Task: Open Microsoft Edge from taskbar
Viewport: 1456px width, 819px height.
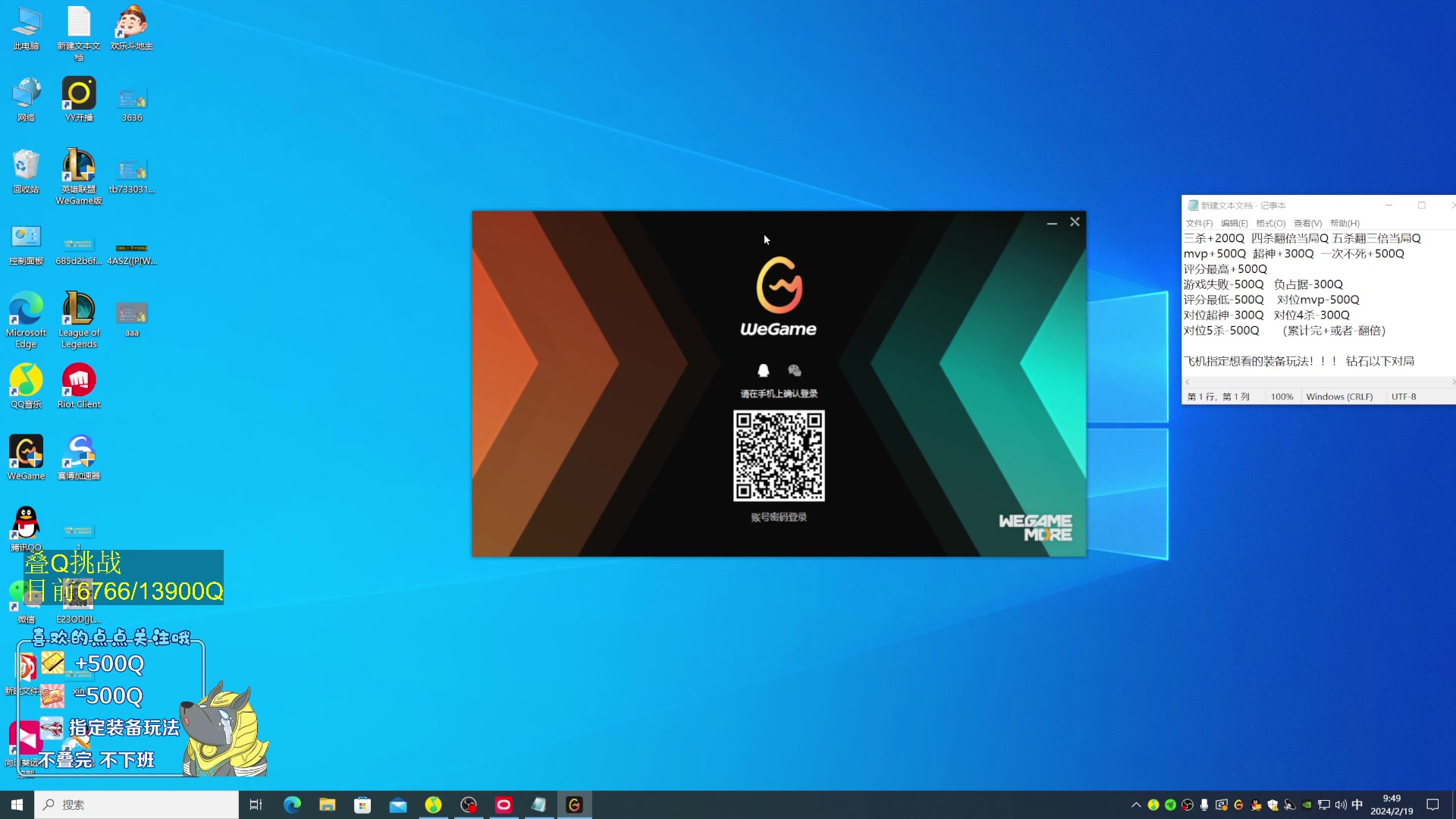Action: [x=292, y=805]
